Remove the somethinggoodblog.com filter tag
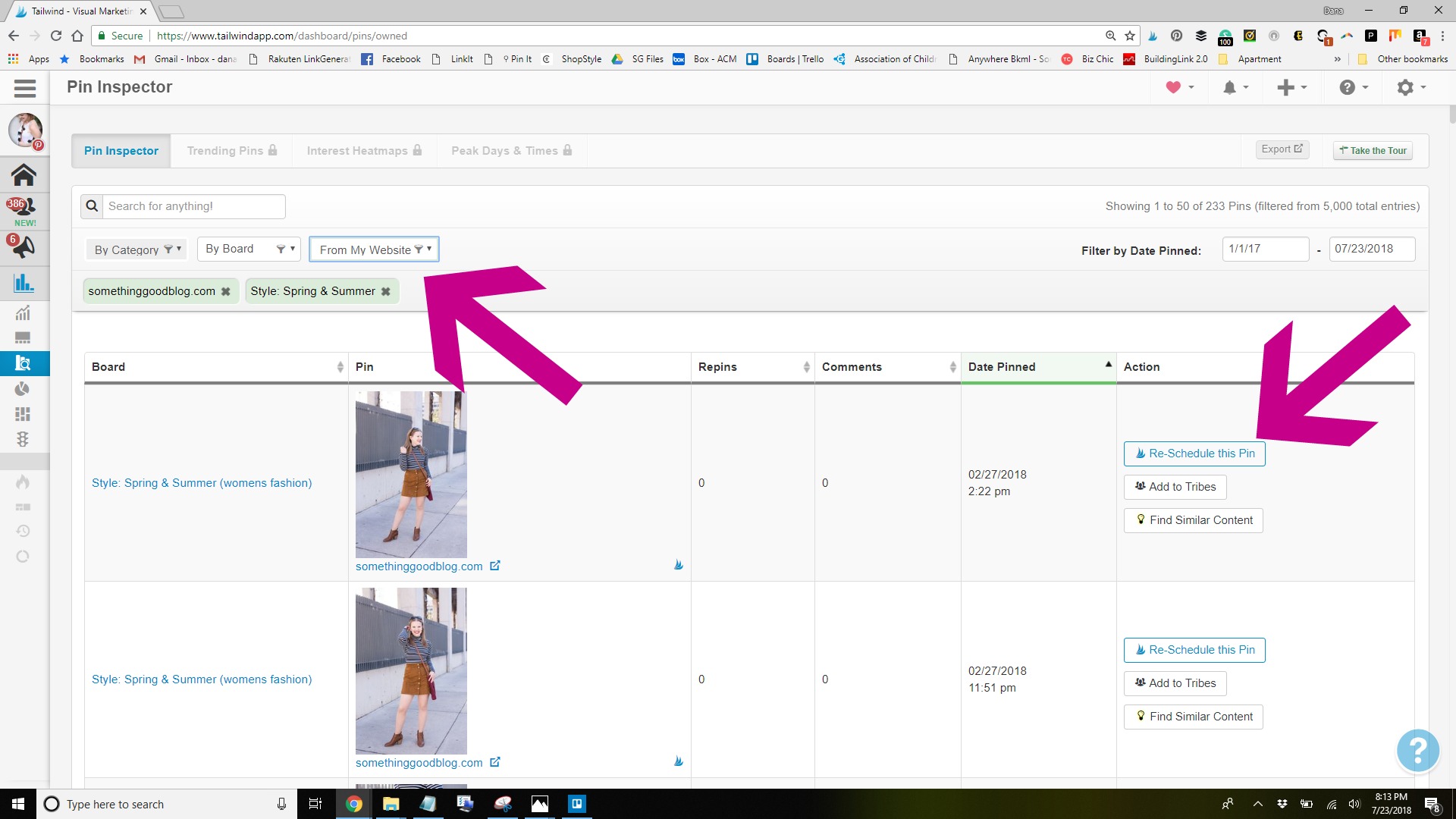This screenshot has width=1456, height=819. [225, 292]
